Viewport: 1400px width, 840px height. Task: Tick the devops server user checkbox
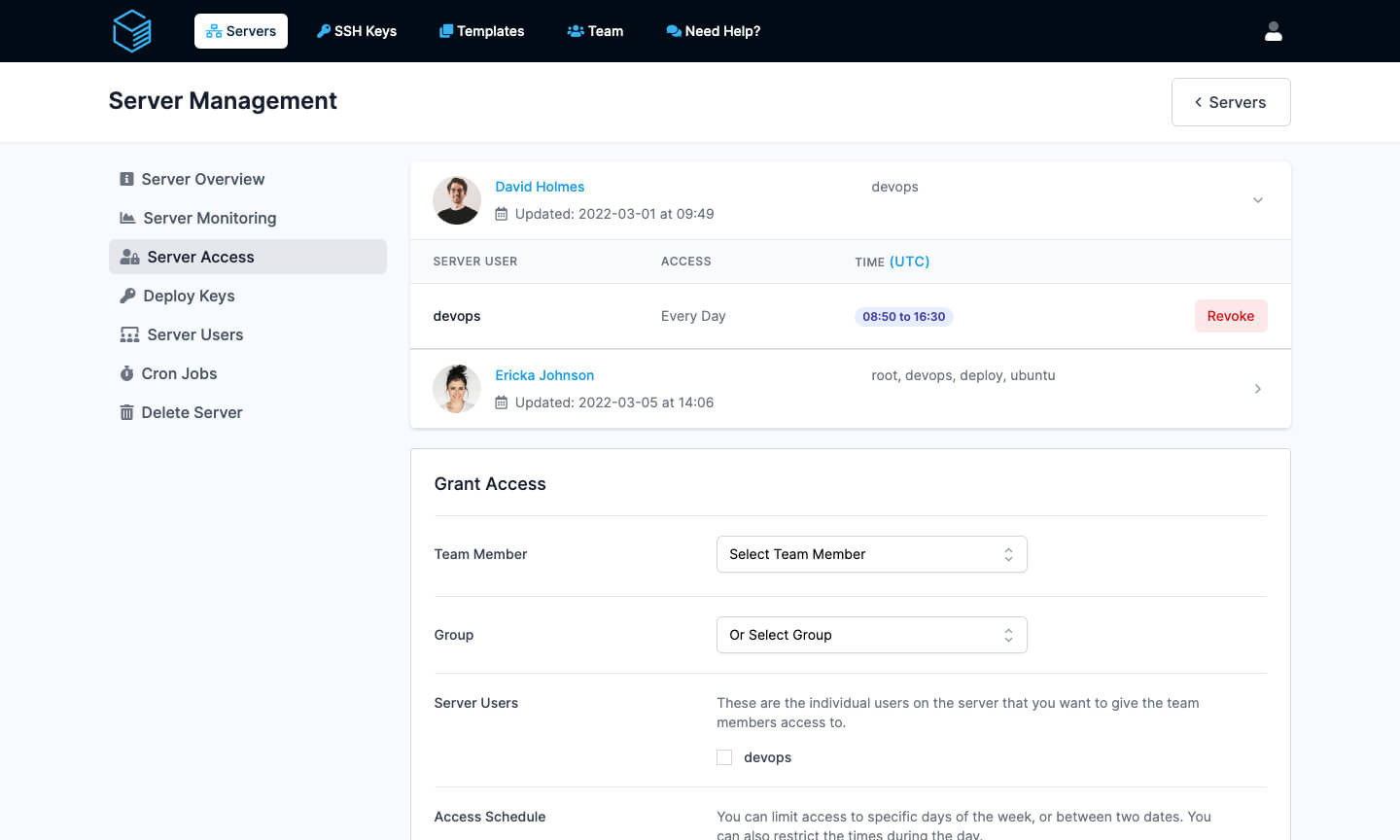click(x=724, y=757)
